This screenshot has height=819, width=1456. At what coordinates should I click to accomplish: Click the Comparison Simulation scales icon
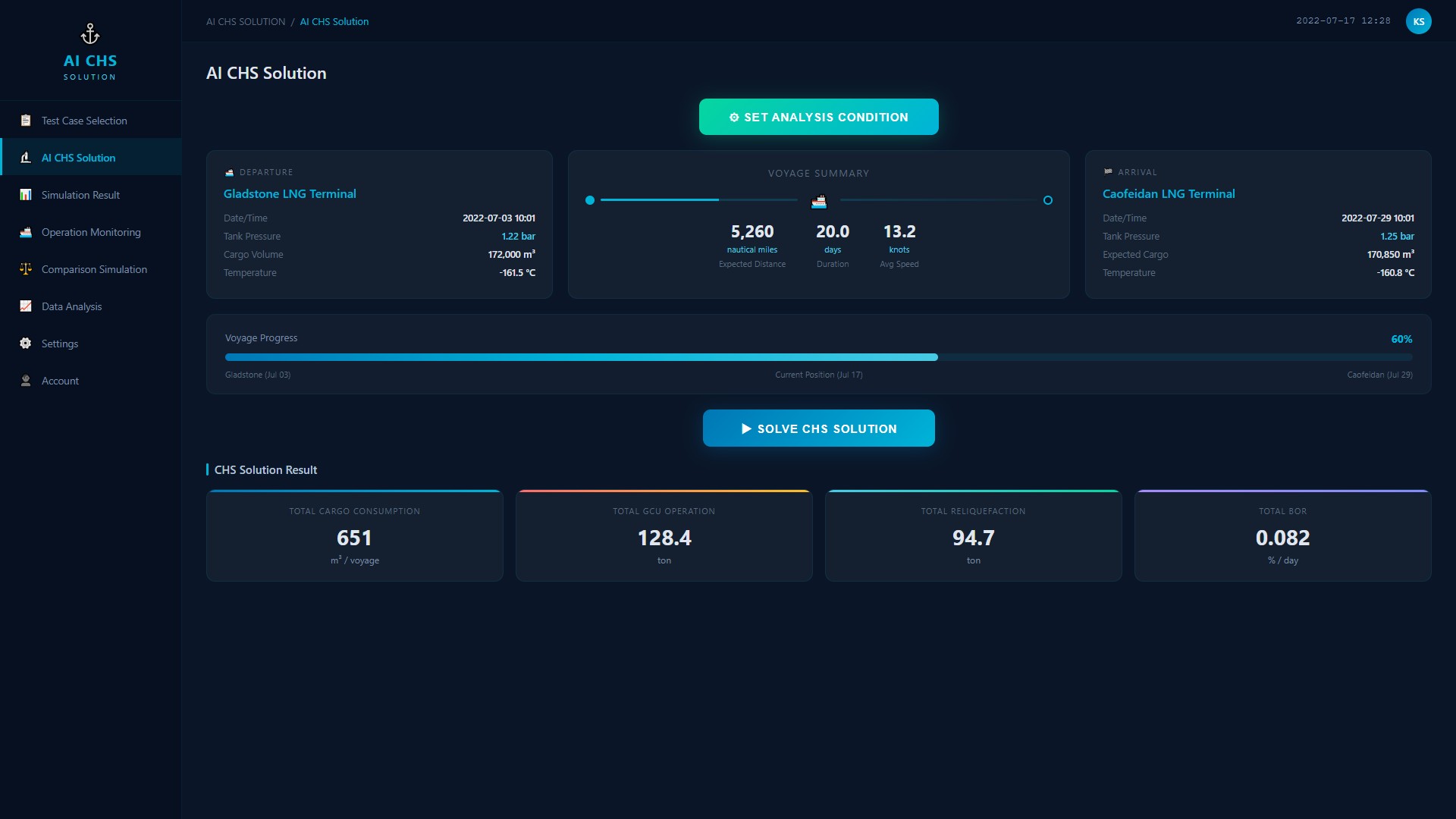(x=26, y=269)
